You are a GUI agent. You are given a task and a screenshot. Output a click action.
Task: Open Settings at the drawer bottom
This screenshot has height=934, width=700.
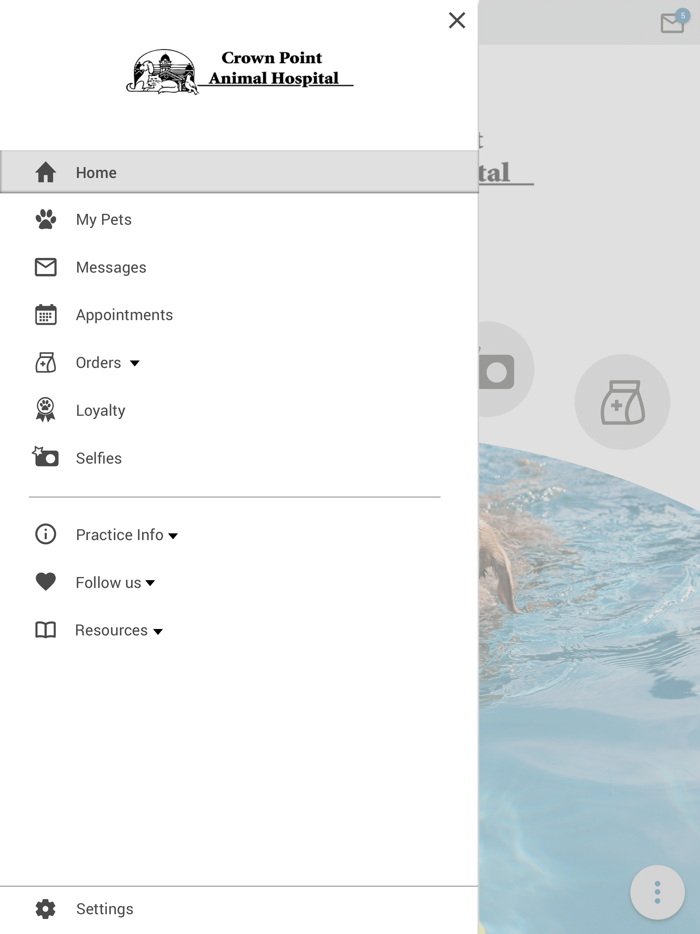click(x=104, y=909)
